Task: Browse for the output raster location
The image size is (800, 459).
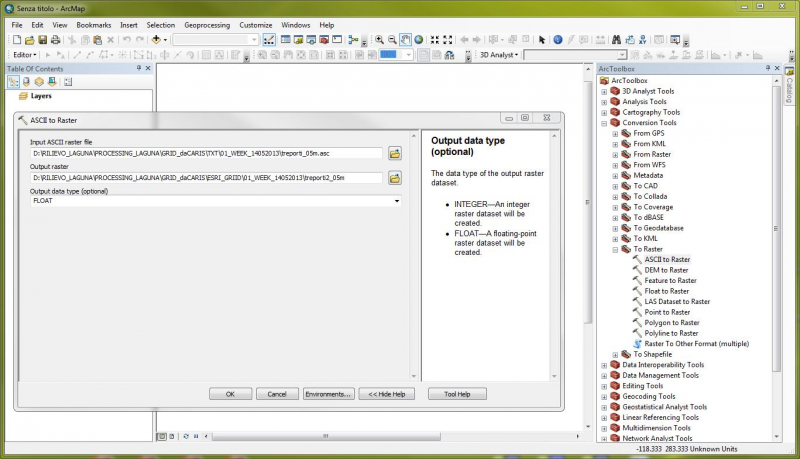Action: [395, 178]
